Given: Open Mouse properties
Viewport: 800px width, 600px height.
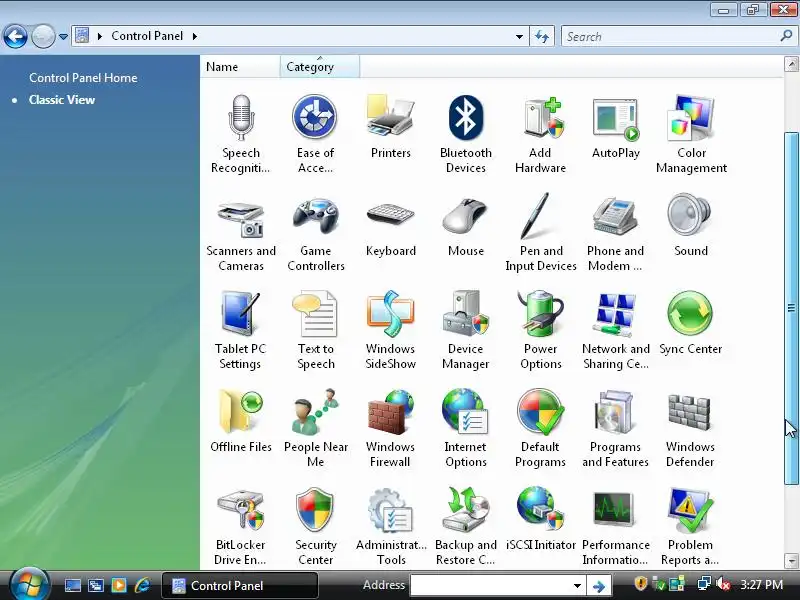Looking at the screenshot, I should point(465,226).
